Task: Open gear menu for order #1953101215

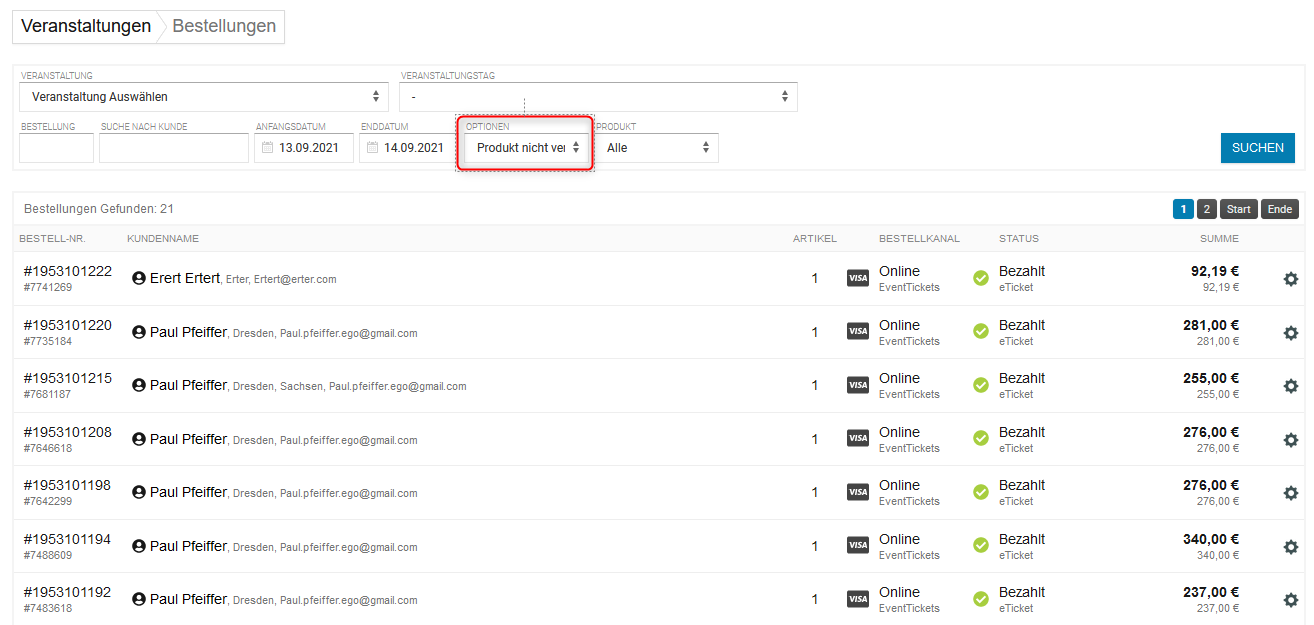Action: 1290,386
